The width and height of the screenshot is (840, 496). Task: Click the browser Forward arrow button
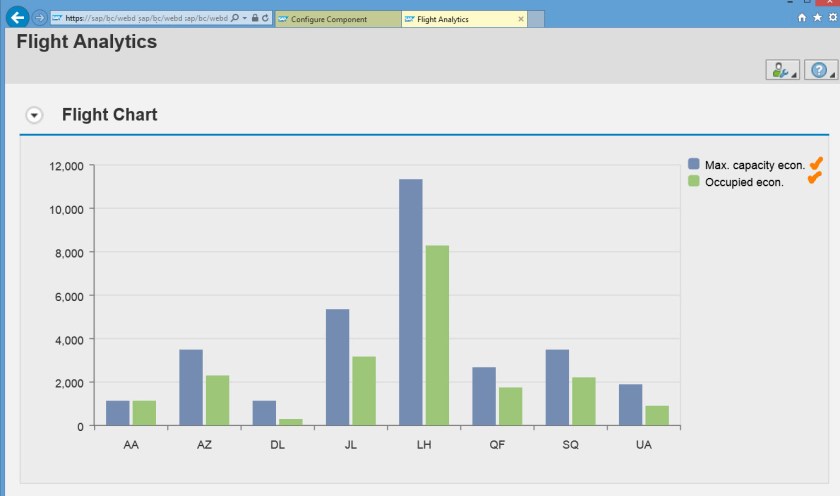(x=38, y=18)
